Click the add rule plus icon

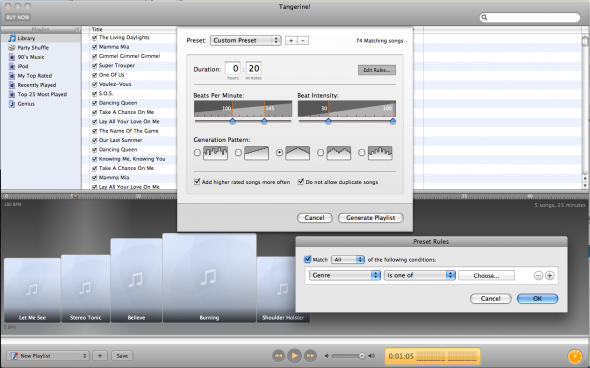pyautogui.click(x=550, y=276)
